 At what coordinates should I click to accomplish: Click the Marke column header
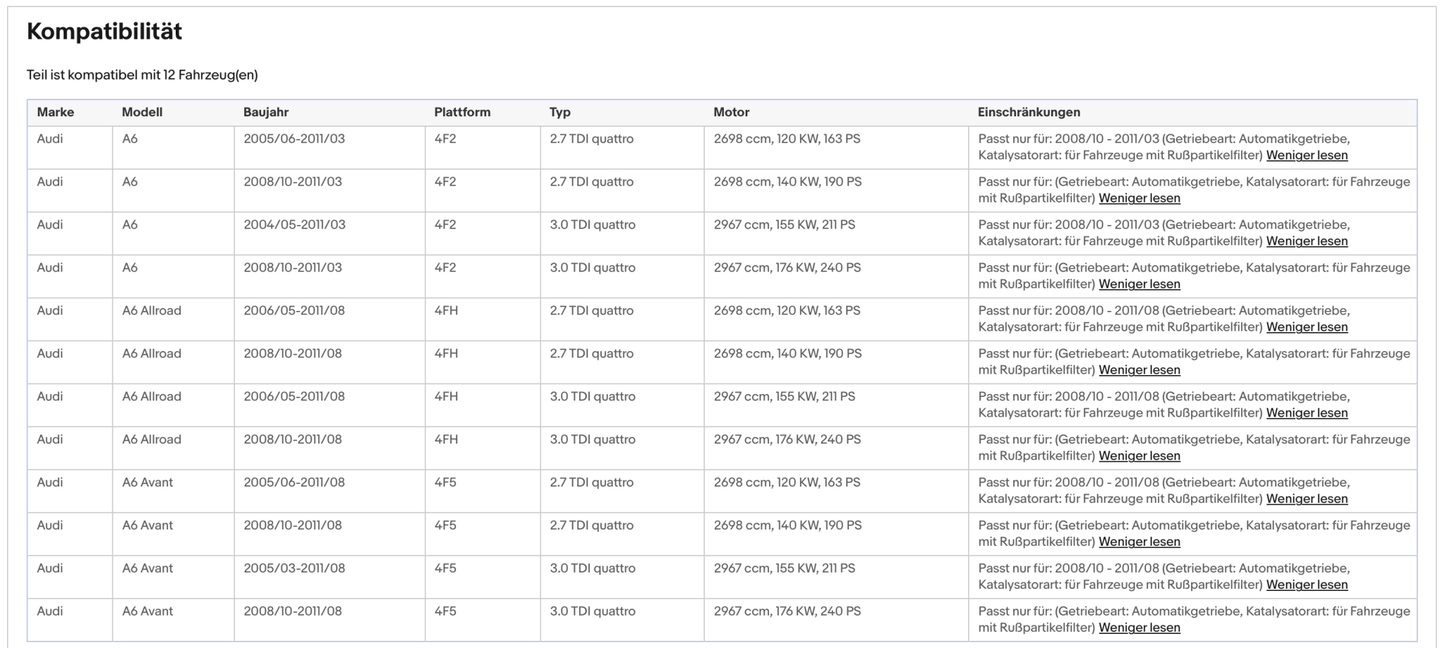(x=55, y=113)
